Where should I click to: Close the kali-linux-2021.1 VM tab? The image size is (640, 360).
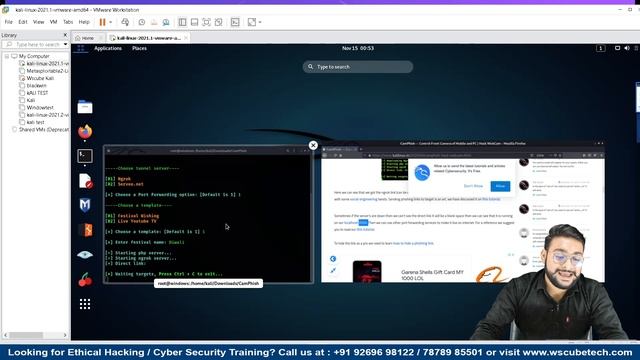186,38
